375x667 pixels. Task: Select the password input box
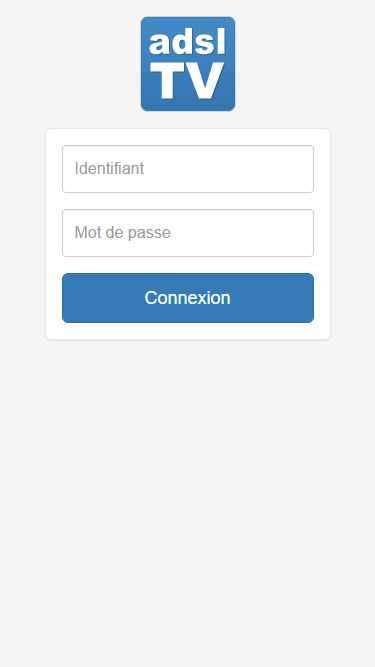tap(188, 233)
